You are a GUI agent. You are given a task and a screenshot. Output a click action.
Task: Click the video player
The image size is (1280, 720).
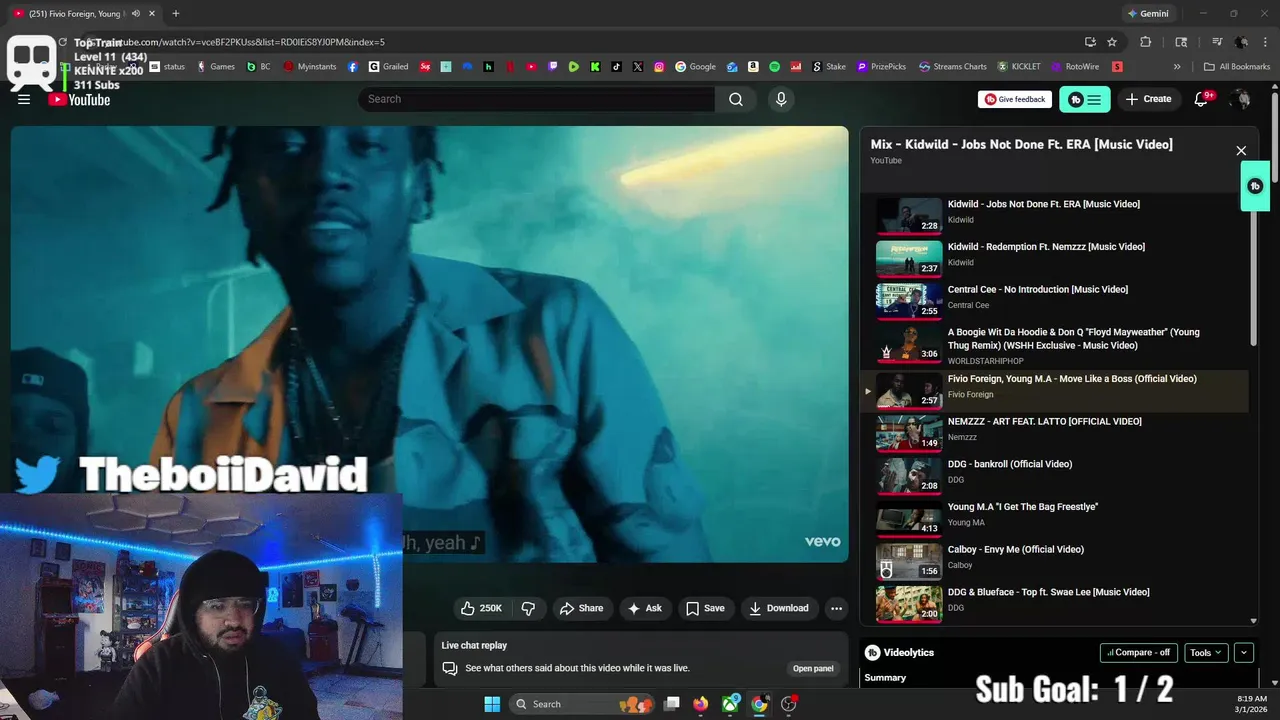(x=429, y=344)
